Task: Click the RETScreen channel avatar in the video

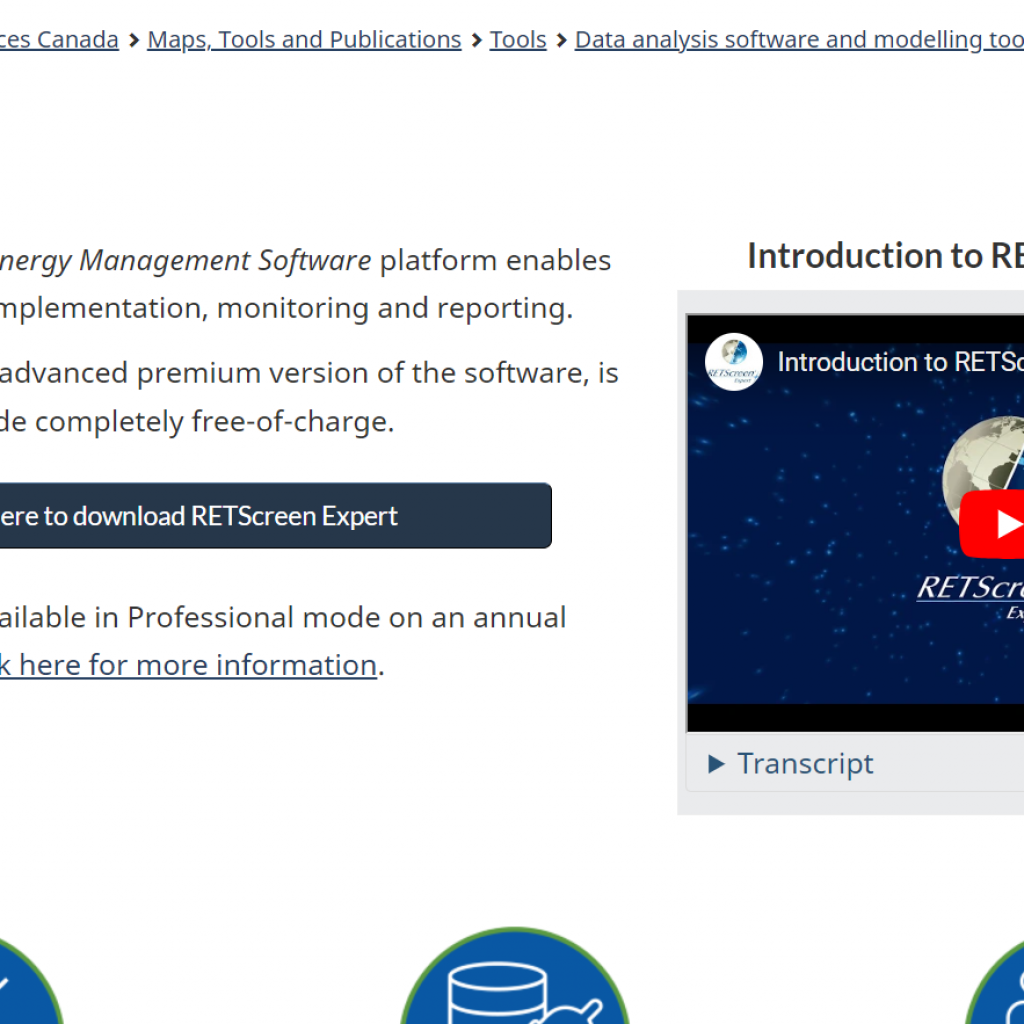Action: pyautogui.click(x=733, y=362)
